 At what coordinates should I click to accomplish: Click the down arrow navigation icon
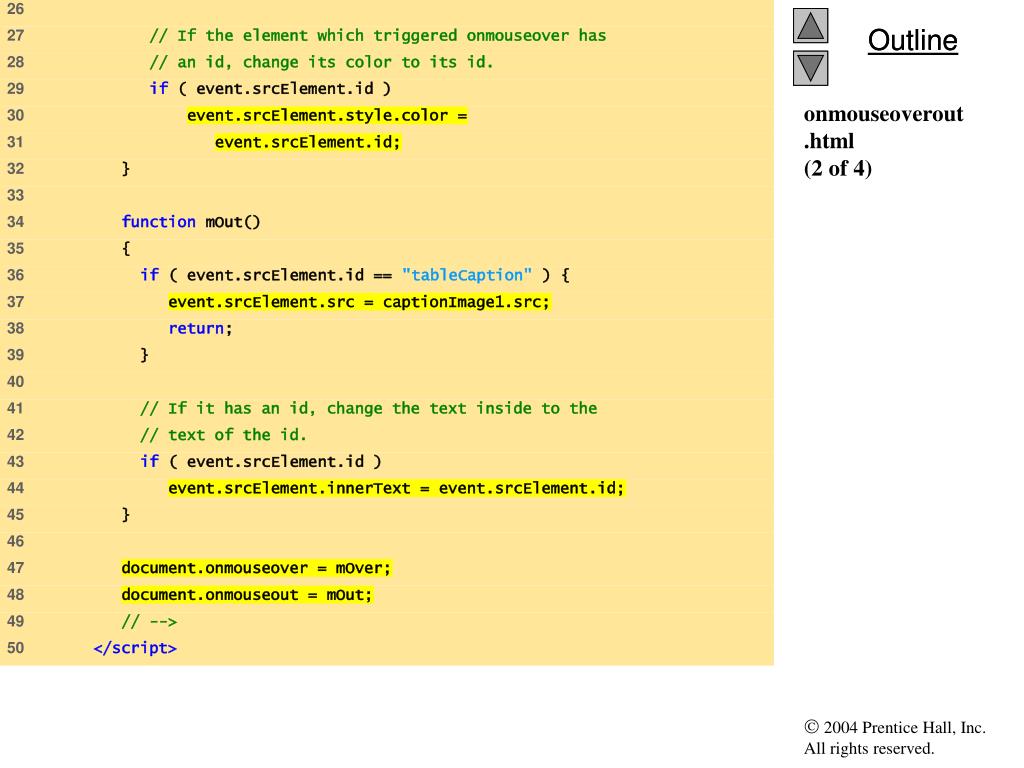[810, 69]
